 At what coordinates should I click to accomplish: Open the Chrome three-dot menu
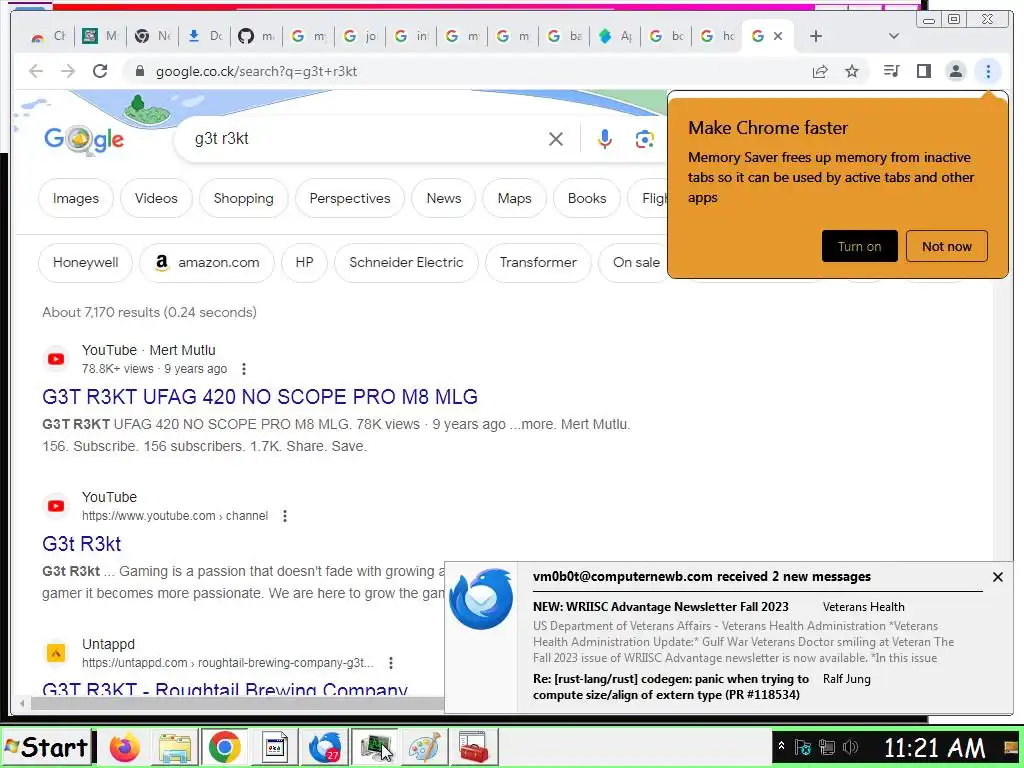[x=988, y=71]
